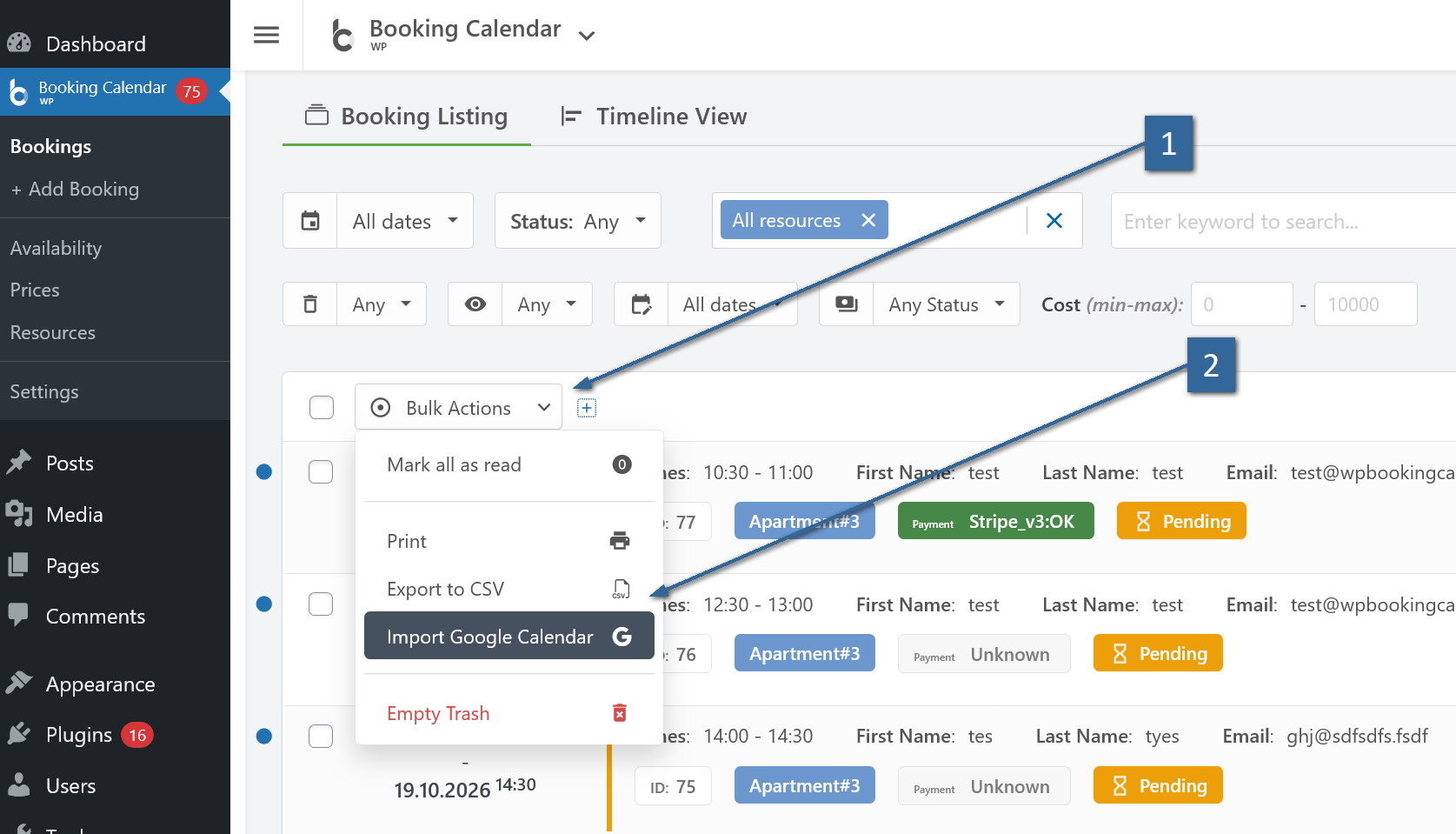1456x834 pixels.
Task: Open the Status: Any dropdown
Action: point(578,221)
